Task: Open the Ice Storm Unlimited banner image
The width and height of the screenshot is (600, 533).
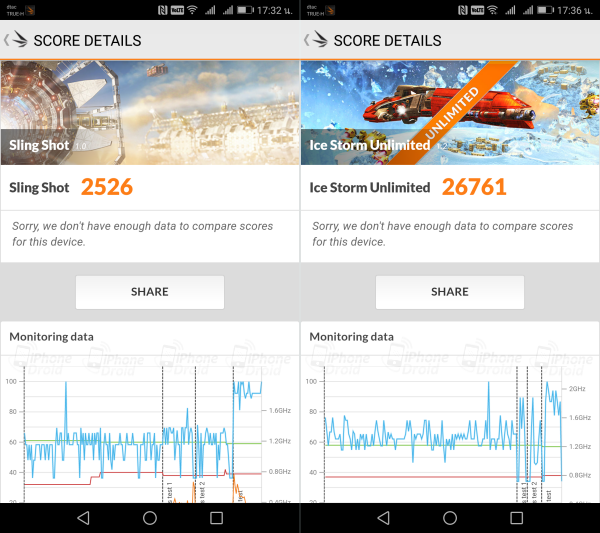Action: (x=450, y=113)
